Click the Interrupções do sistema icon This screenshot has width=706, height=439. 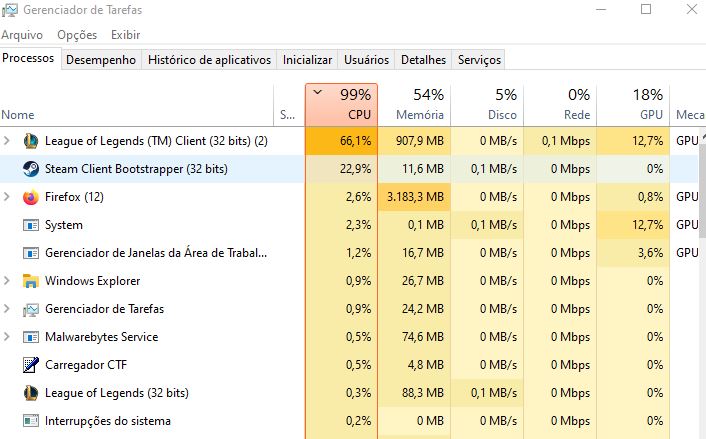point(31,421)
